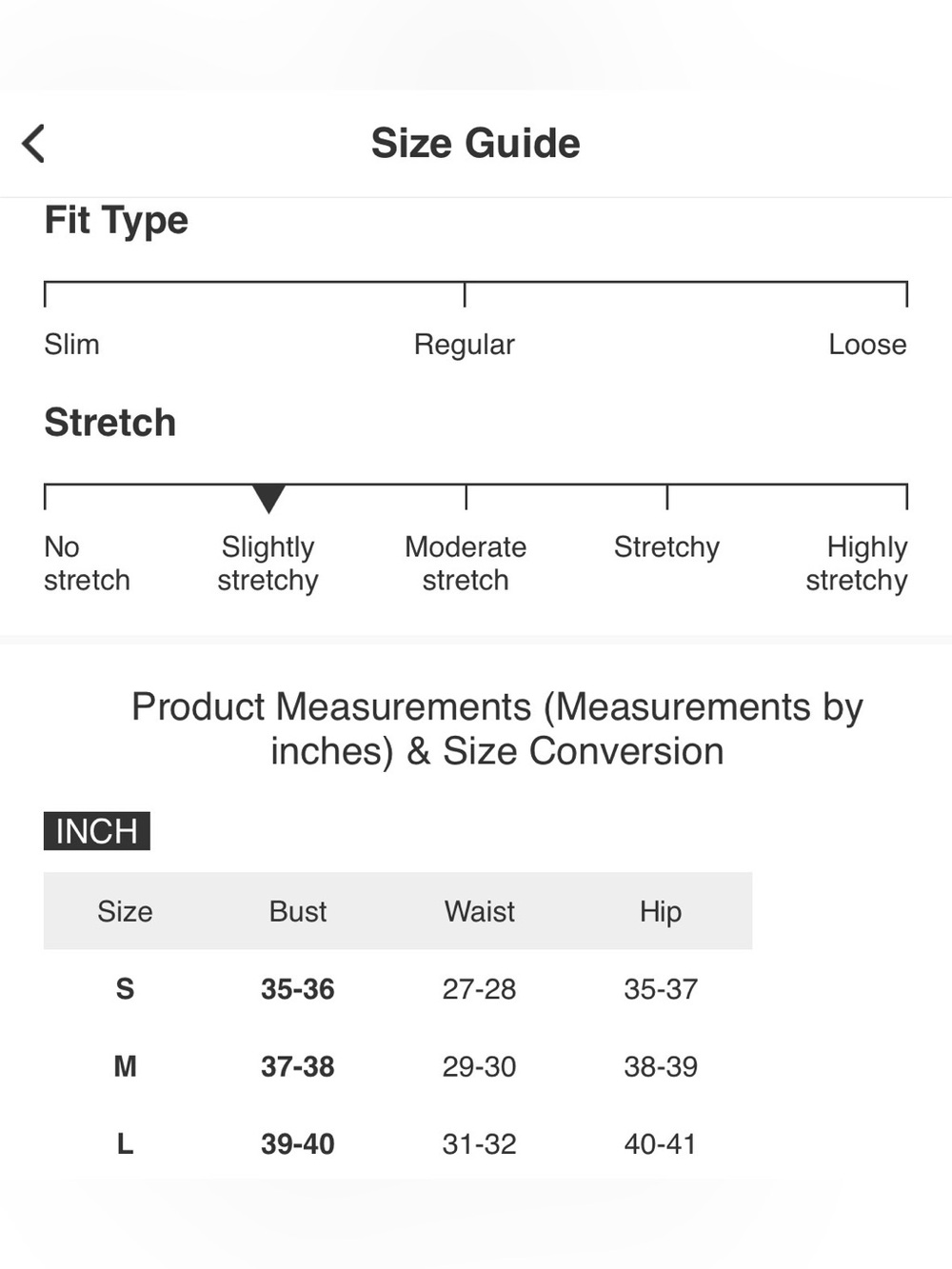Click the Bust column header
This screenshot has width=952, height=1269.
coord(298,911)
